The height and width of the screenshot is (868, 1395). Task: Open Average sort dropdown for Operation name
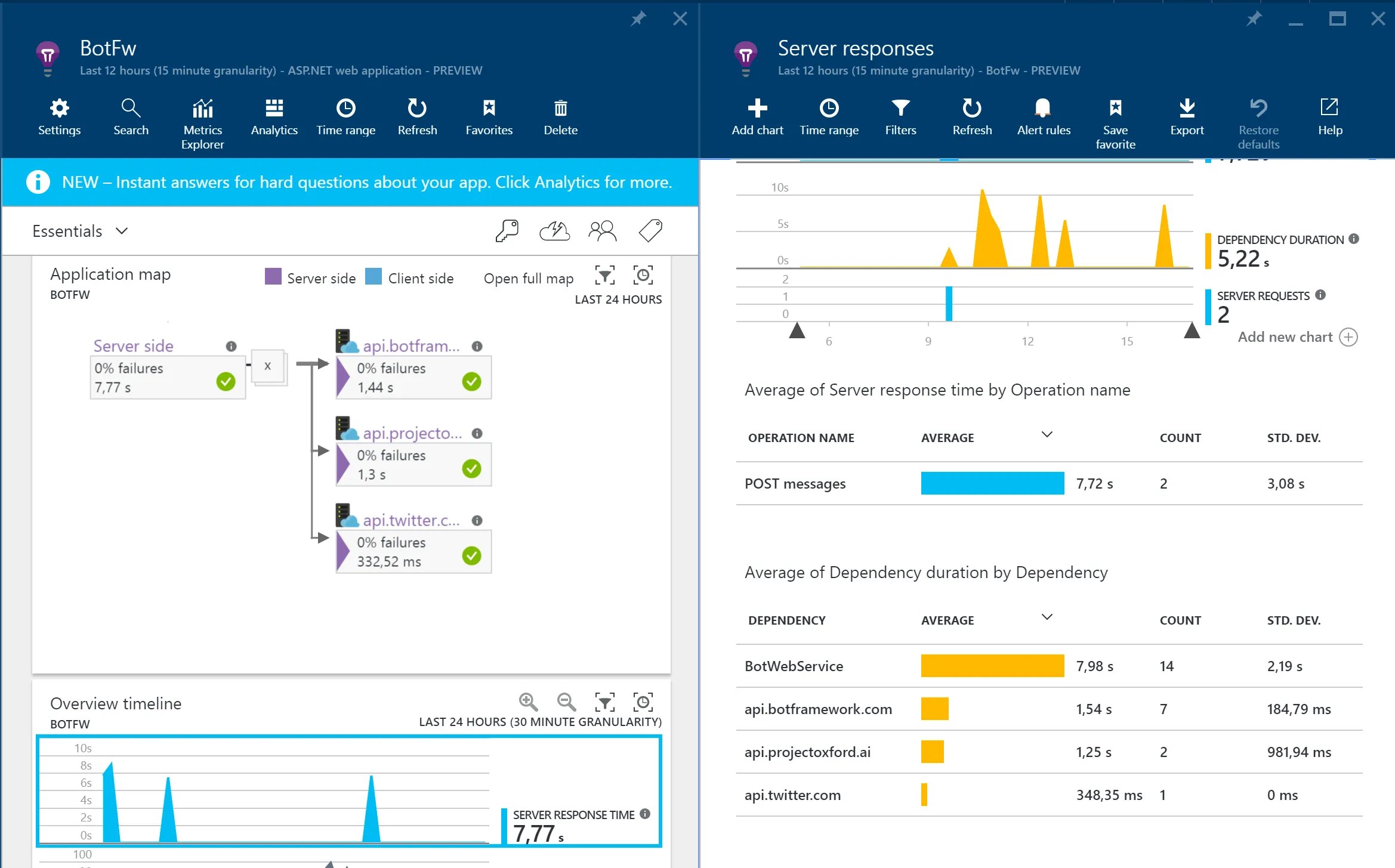tap(1047, 434)
